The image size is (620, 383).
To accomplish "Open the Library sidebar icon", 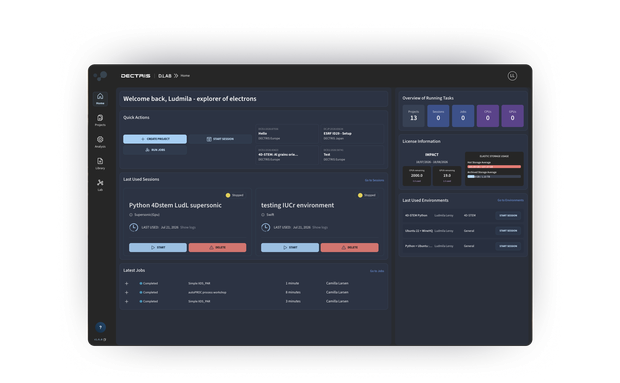I will click(x=100, y=163).
